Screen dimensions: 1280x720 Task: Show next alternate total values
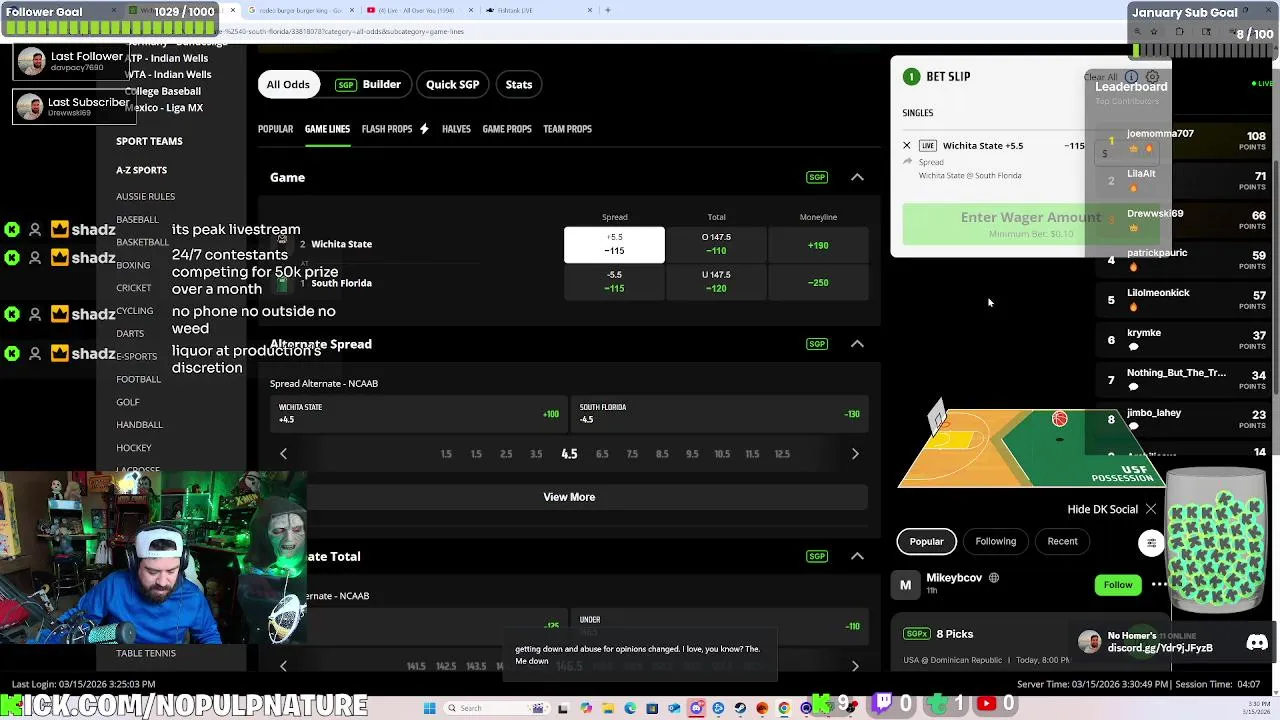855,666
